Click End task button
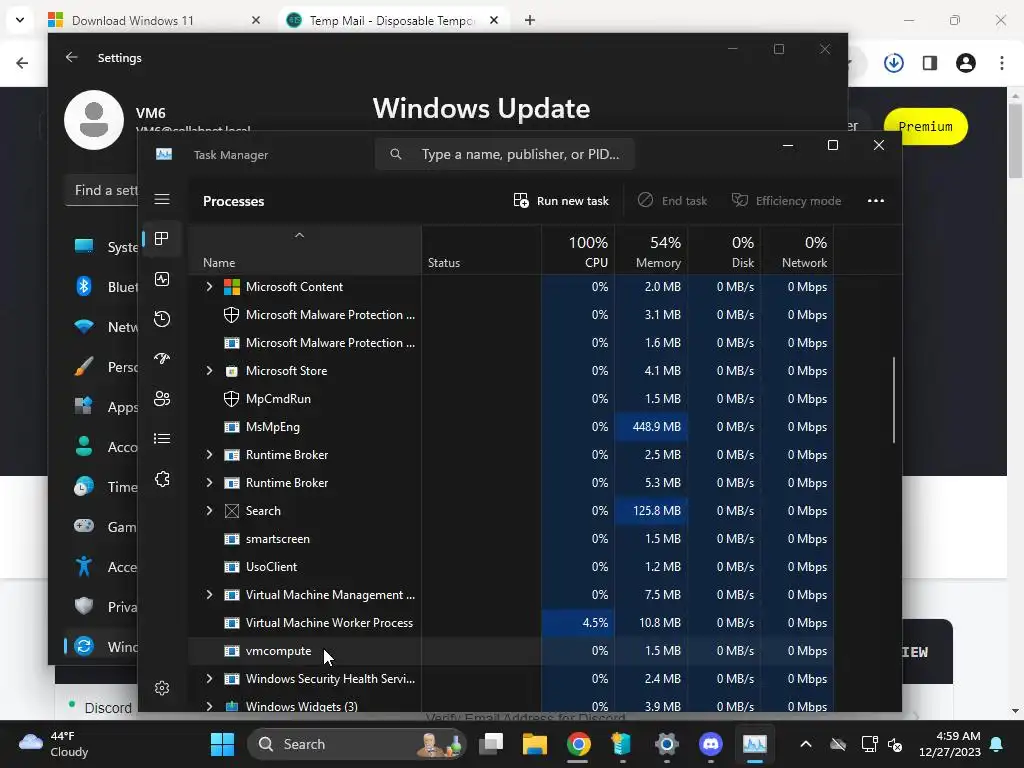 (673, 200)
